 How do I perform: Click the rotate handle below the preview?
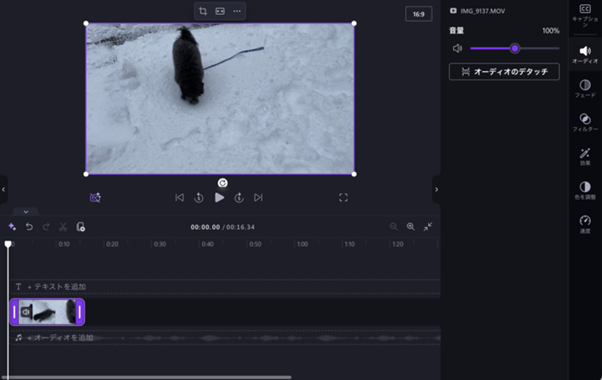point(222,183)
